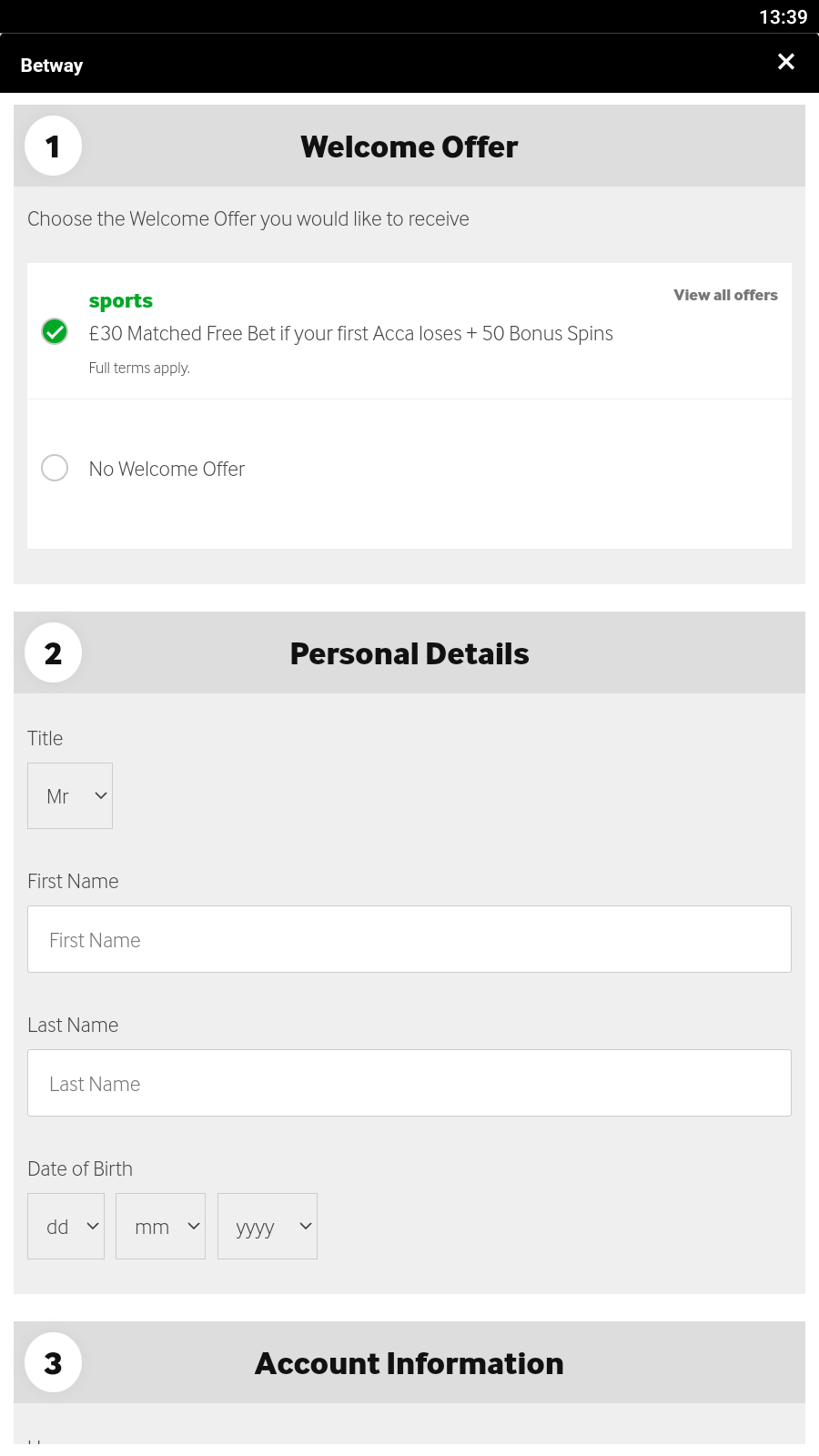The image size is (819, 1456).
Task: Click the Personal Details section header
Action: point(409,653)
